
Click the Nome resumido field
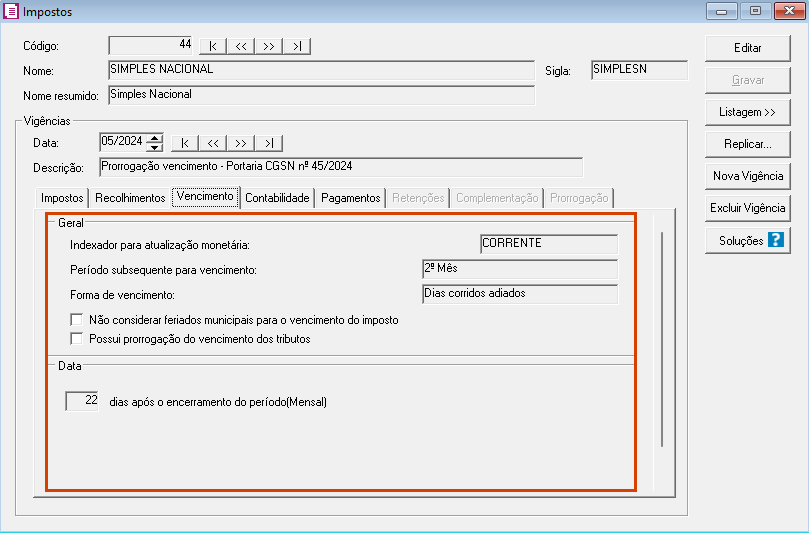point(321,95)
